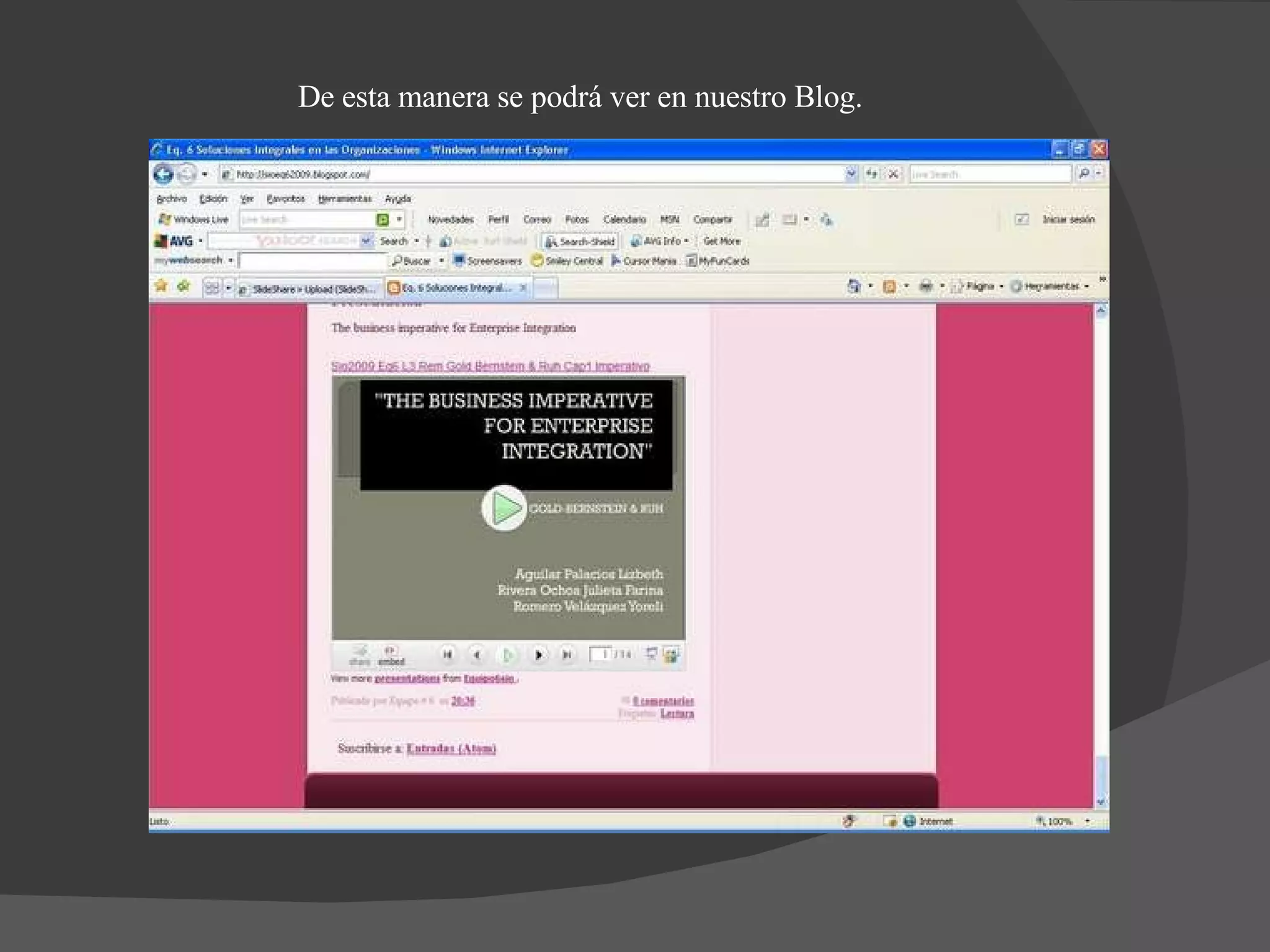Viewport: 1270px width, 952px height.
Task: Click the AVG Search button
Action: 394,241
